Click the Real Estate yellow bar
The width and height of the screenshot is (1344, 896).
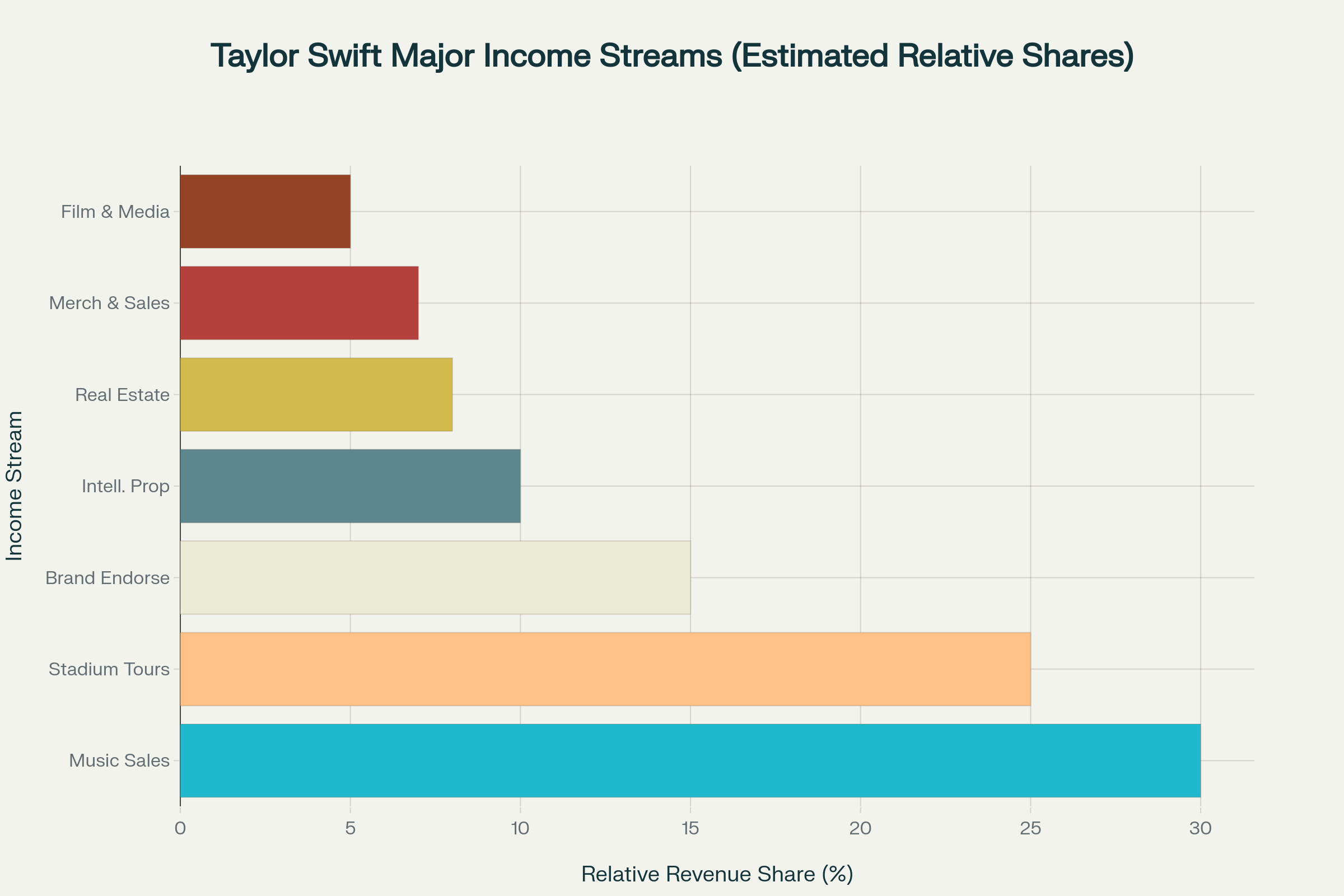click(316, 394)
